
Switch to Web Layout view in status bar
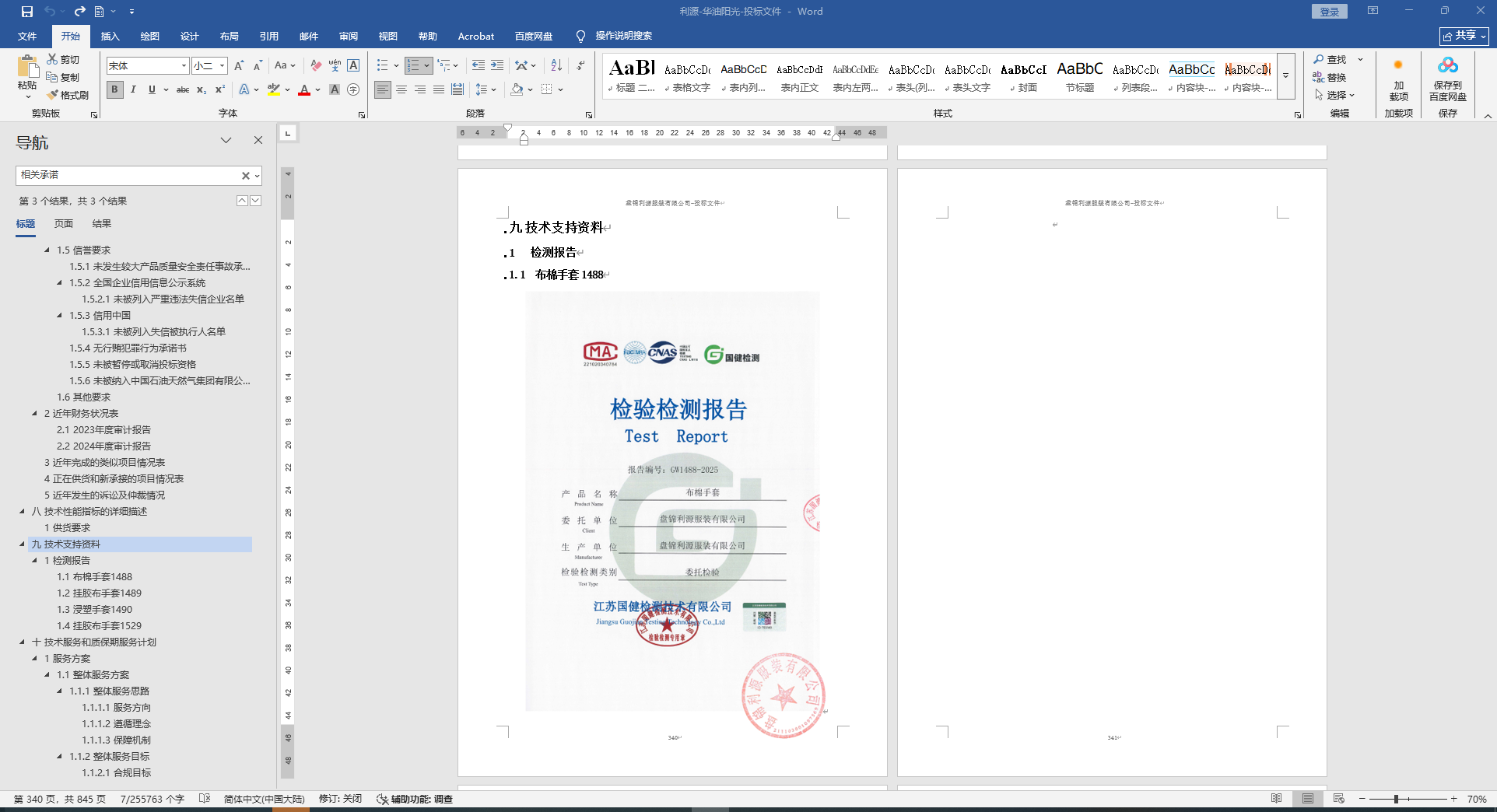(x=1338, y=799)
